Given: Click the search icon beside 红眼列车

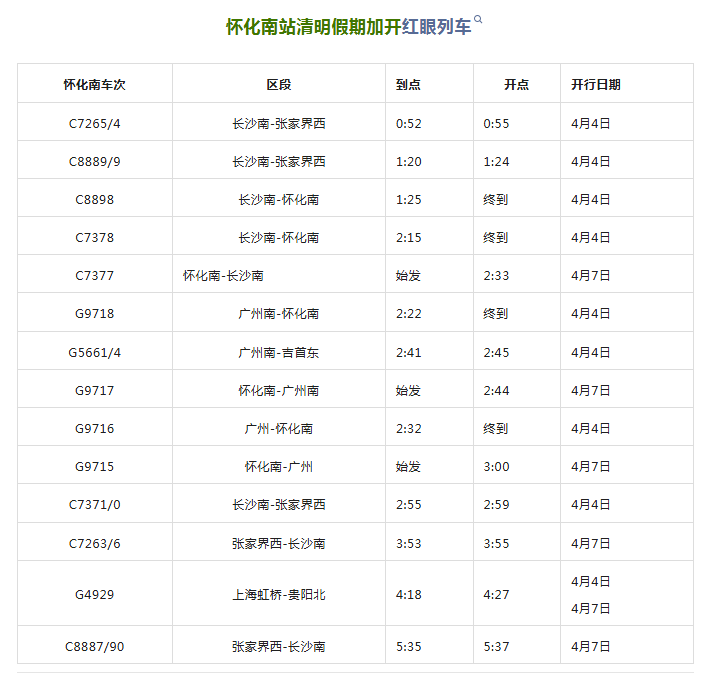Looking at the screenshot, I should click(x=479, y=20).
